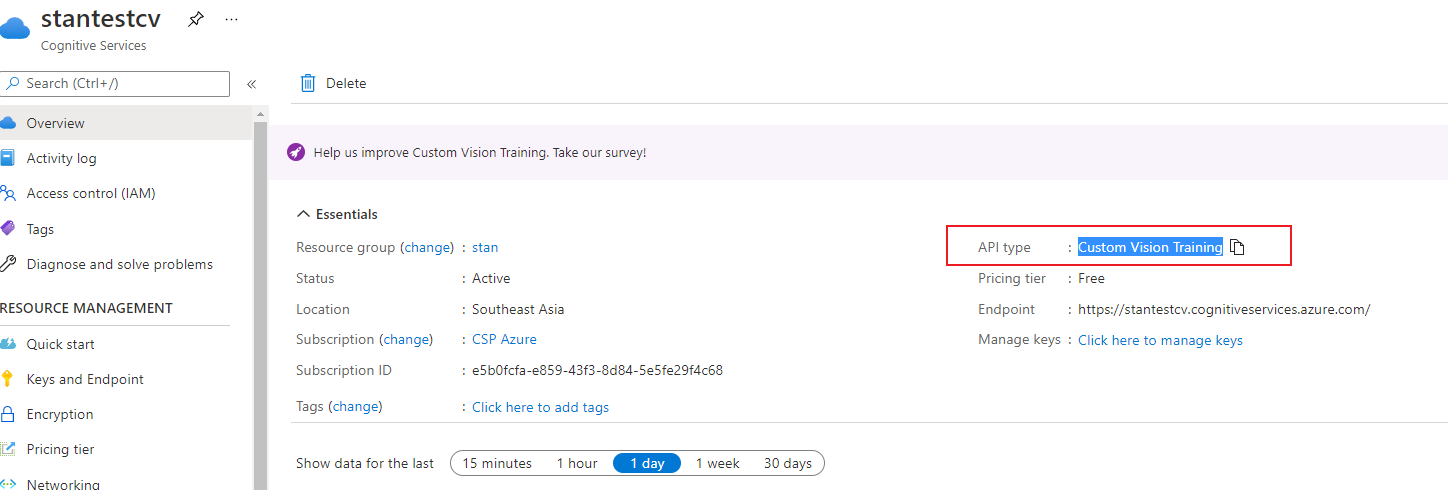Click the Access control people icon
Screen dimensions: 1448x490
click(x=8, y=193)
